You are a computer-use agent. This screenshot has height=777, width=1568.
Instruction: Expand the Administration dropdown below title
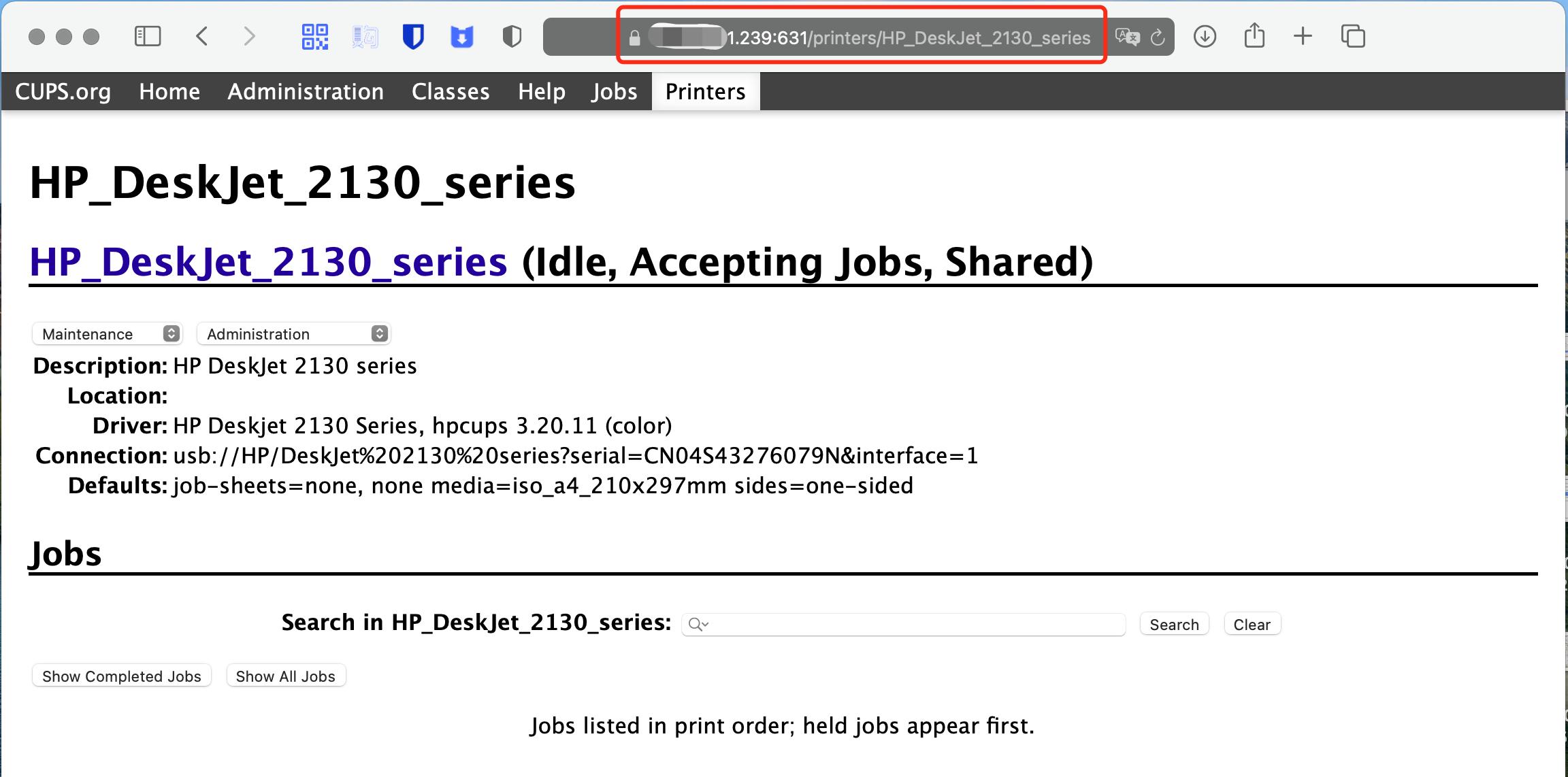[x=293, y=333]
